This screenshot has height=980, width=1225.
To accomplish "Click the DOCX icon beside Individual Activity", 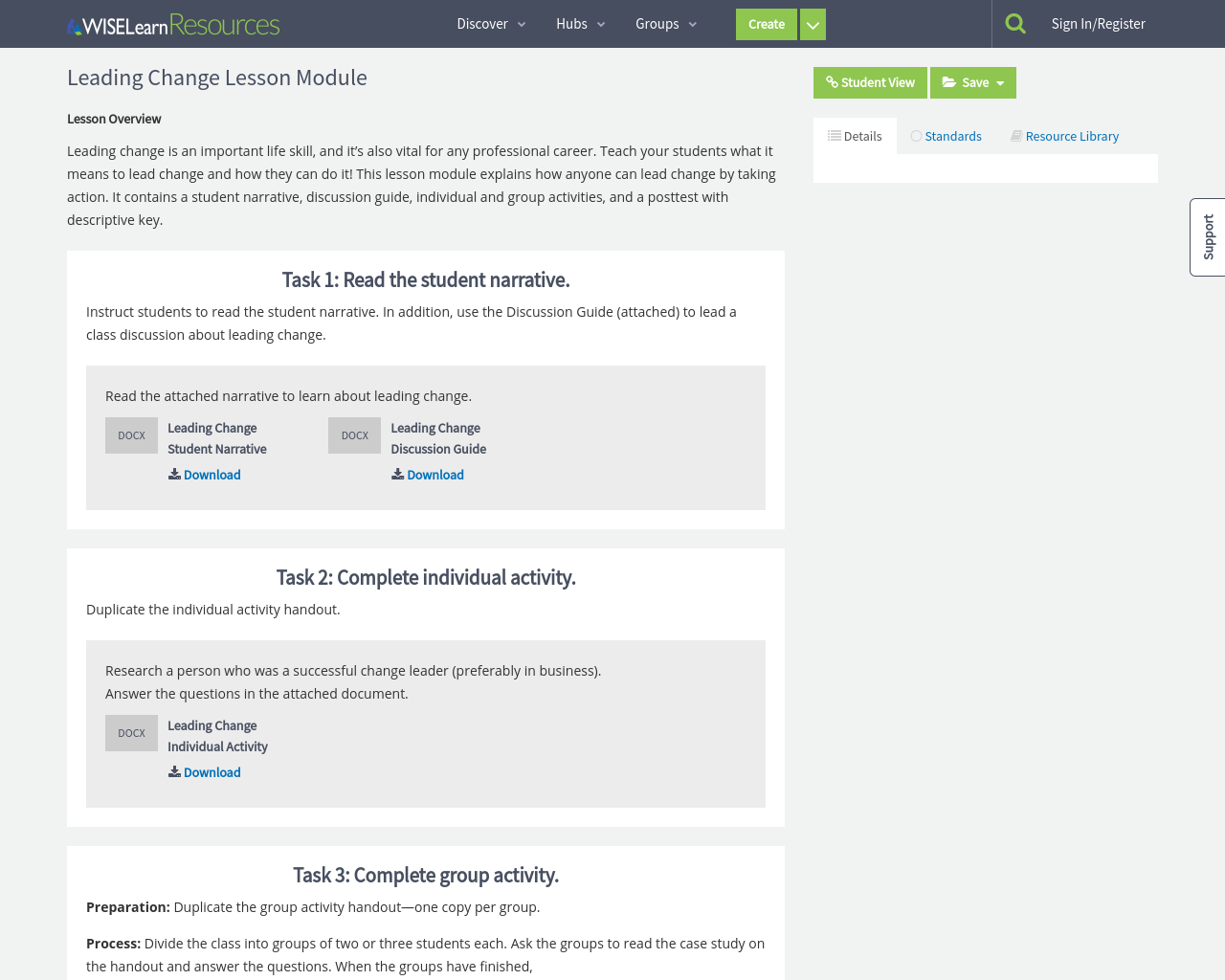I will tap(131, 732).
